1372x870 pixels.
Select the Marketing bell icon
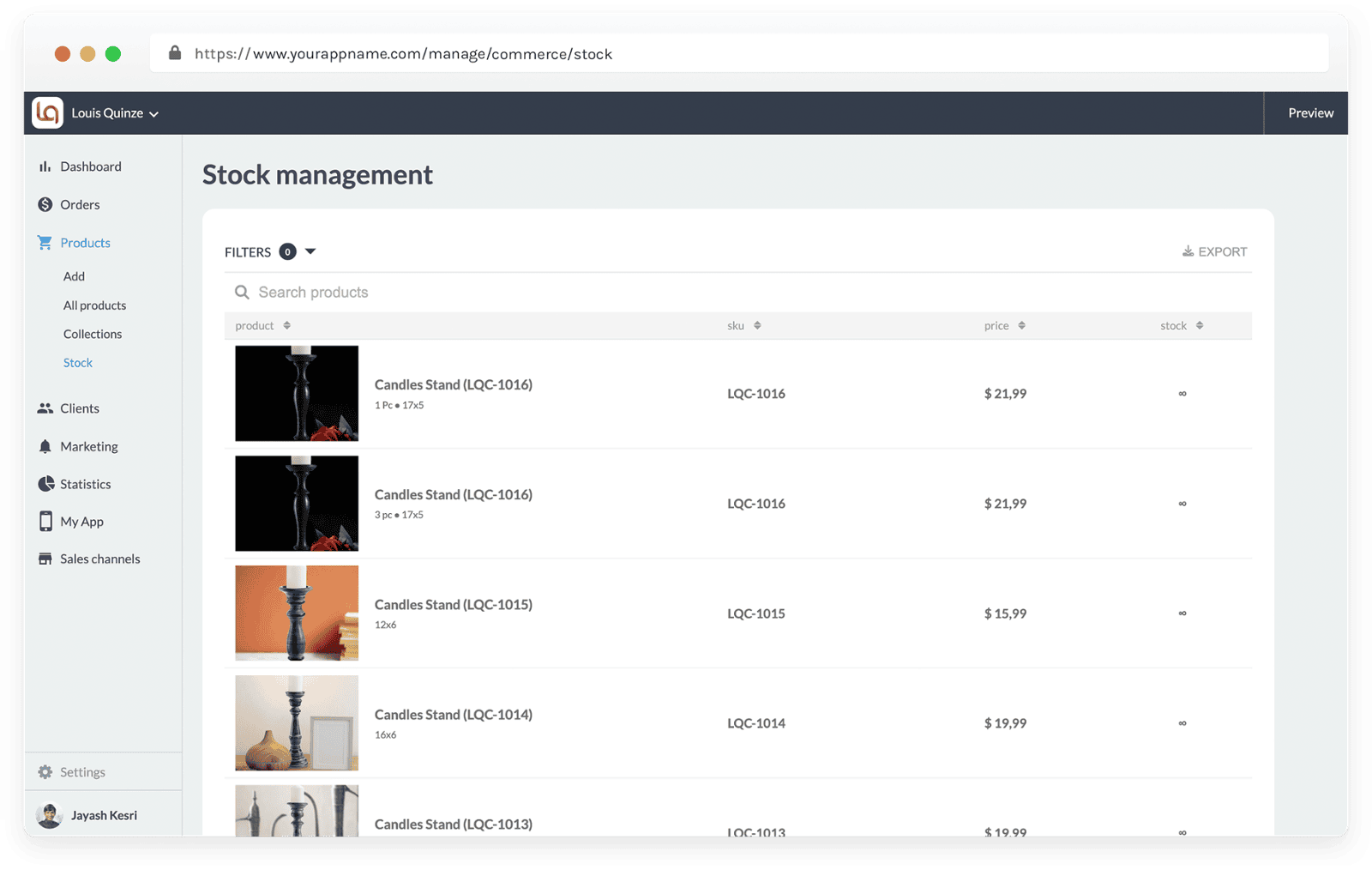(x=45, y=446)
